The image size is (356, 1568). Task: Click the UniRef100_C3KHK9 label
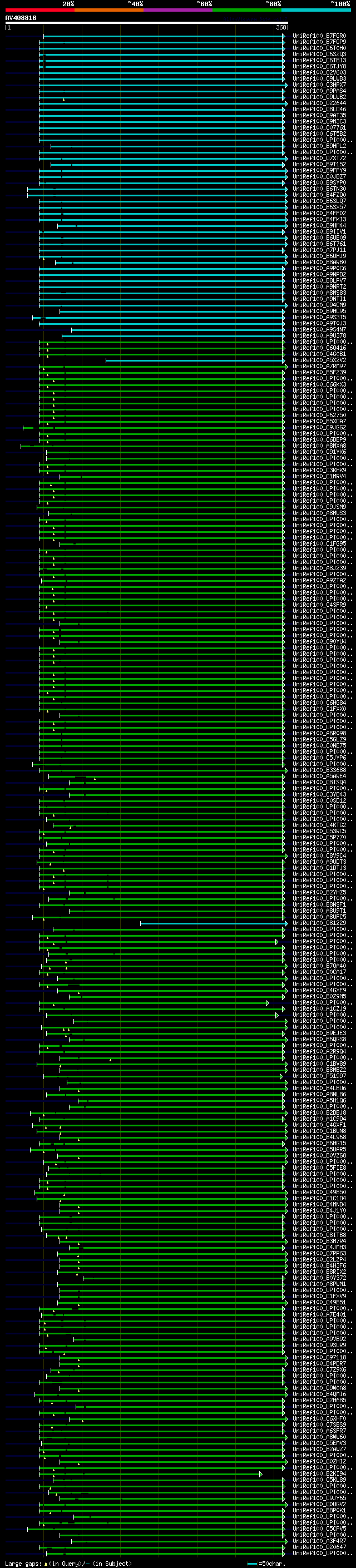tap(319, 470)
